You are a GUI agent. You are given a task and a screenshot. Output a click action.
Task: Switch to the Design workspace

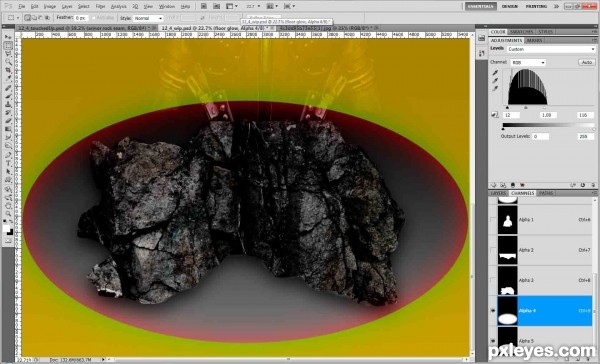(x=510, y=6)
